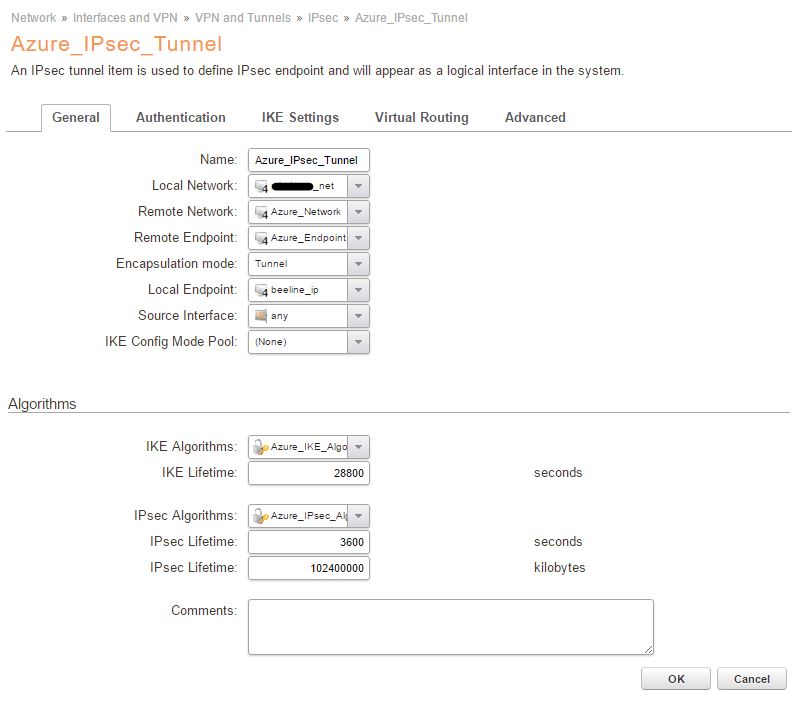Open the Remote Endpoint dropdown arrow
The width and height of the screenshot is (810, 712).
pos(359,238)
